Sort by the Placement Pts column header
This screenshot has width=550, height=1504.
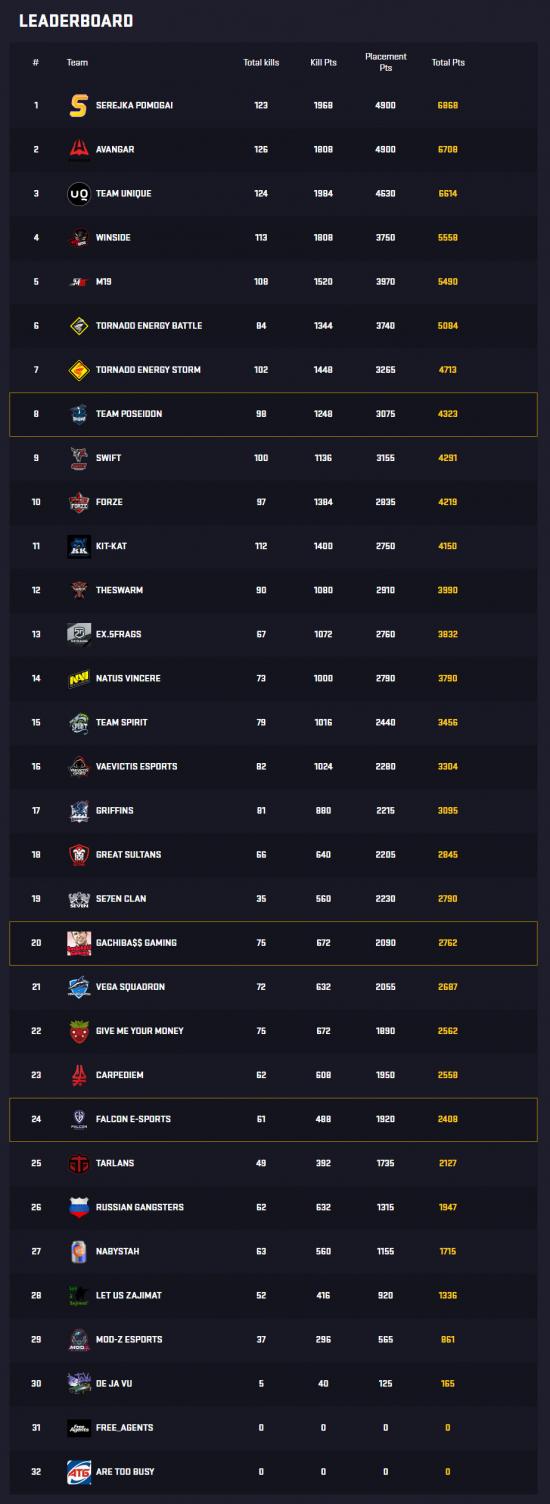pos(386,62)
